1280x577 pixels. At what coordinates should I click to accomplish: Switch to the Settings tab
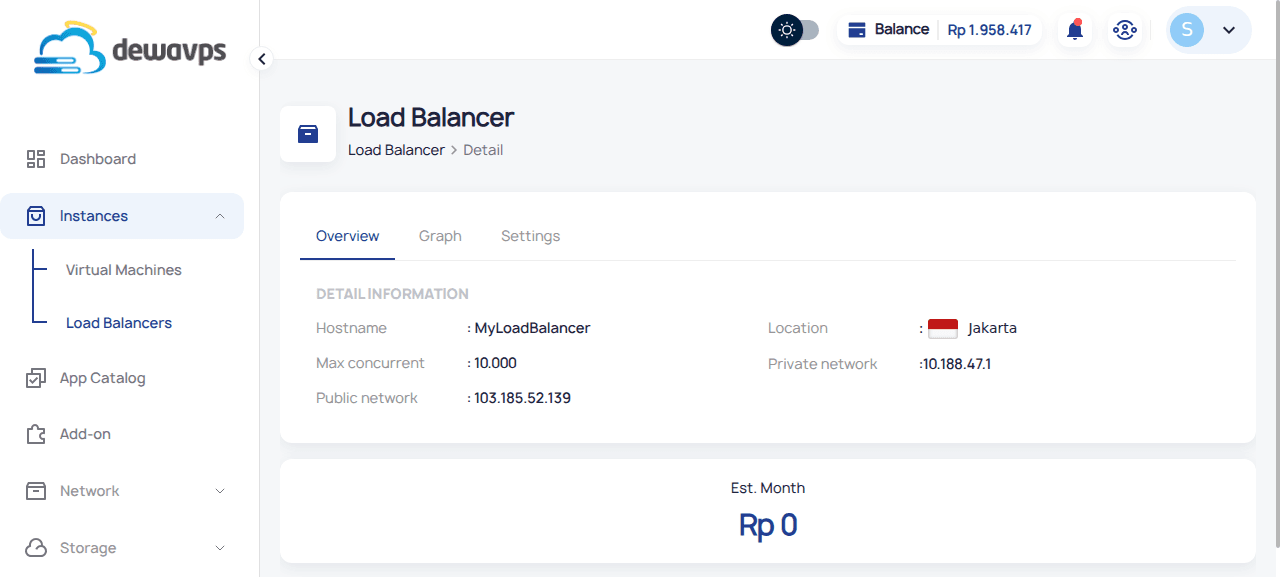point(530,235)
